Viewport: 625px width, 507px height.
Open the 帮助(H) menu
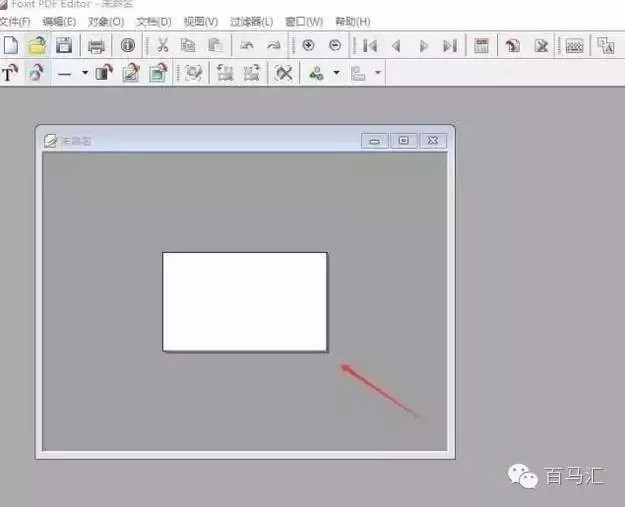pos(353,22)
